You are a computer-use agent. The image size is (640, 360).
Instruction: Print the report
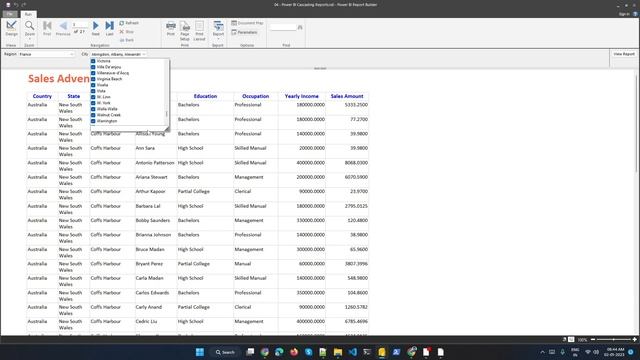(171, 29)
